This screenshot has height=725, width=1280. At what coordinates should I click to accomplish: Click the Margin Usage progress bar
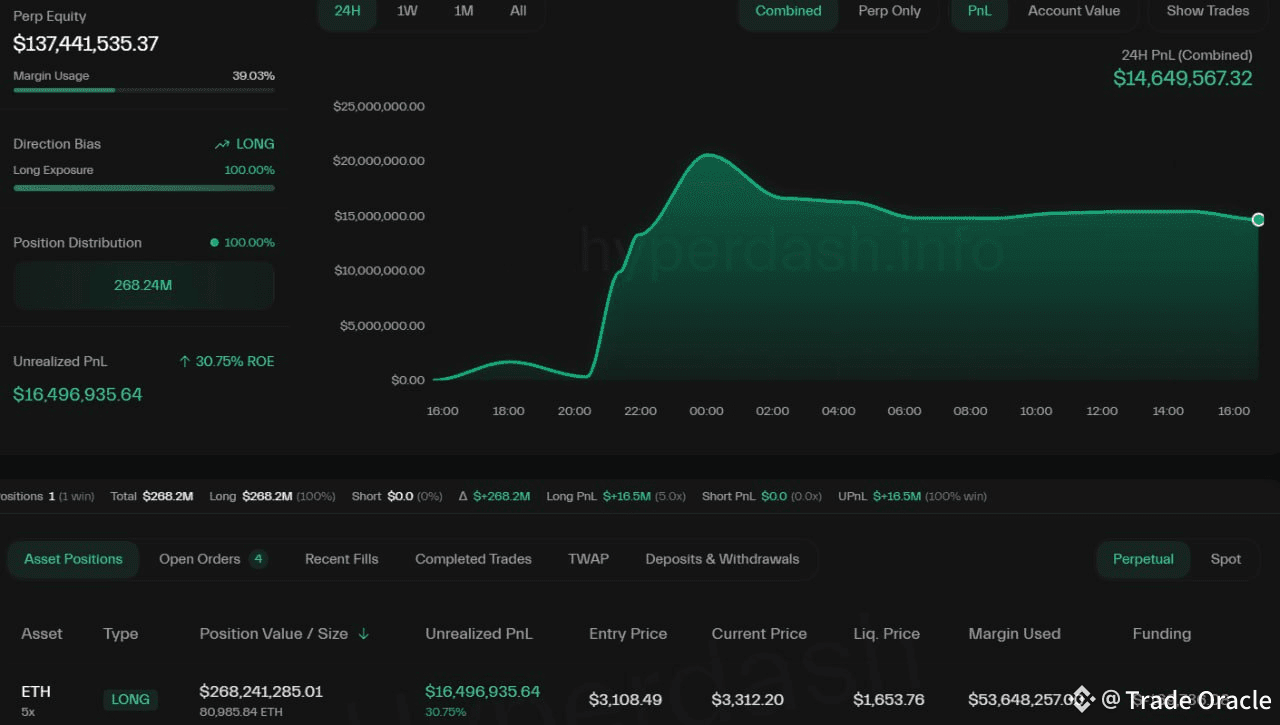click(143, 90)
